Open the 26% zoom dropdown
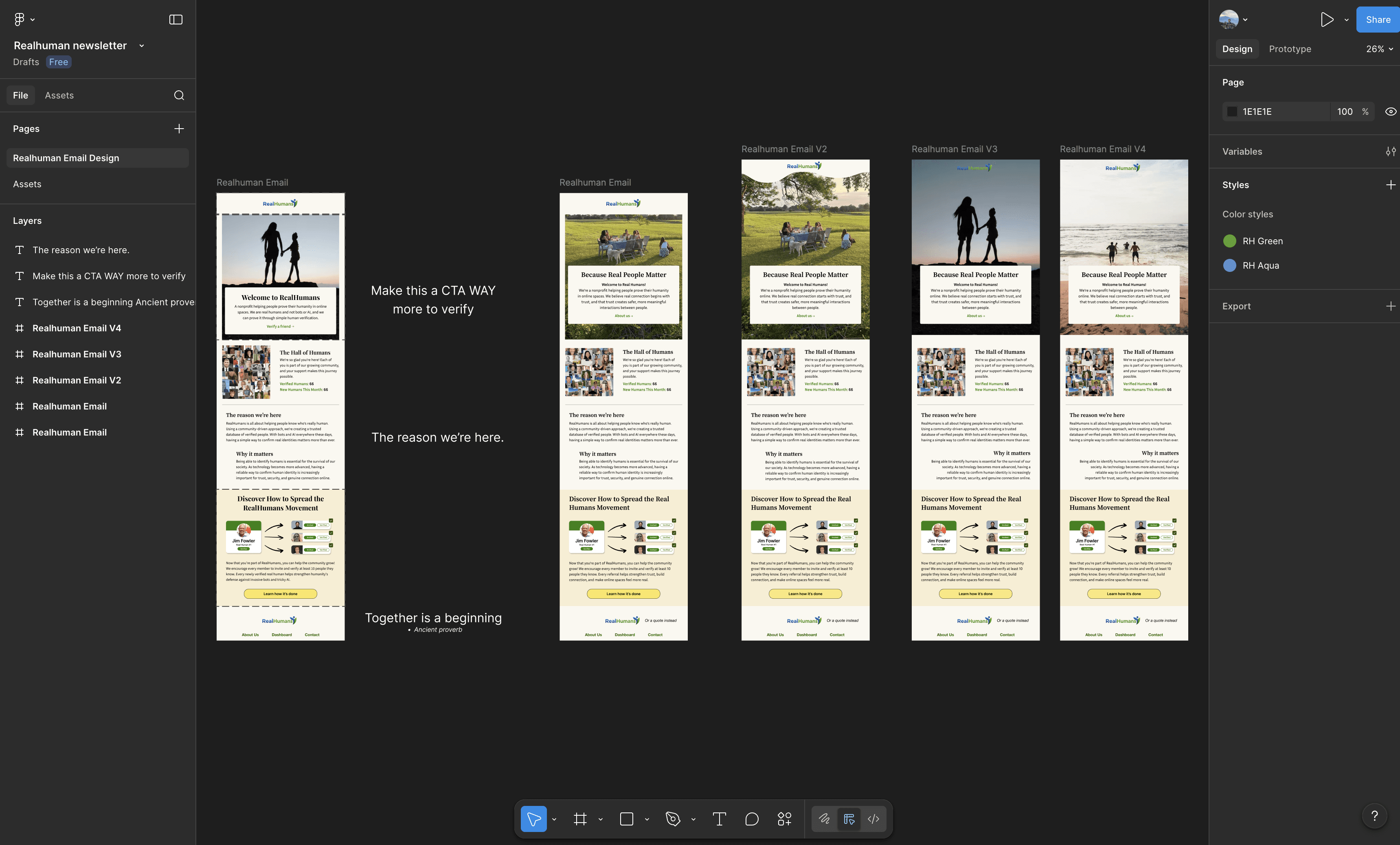Screen dimensions: 1400x845 click(x=1379, y=49)
